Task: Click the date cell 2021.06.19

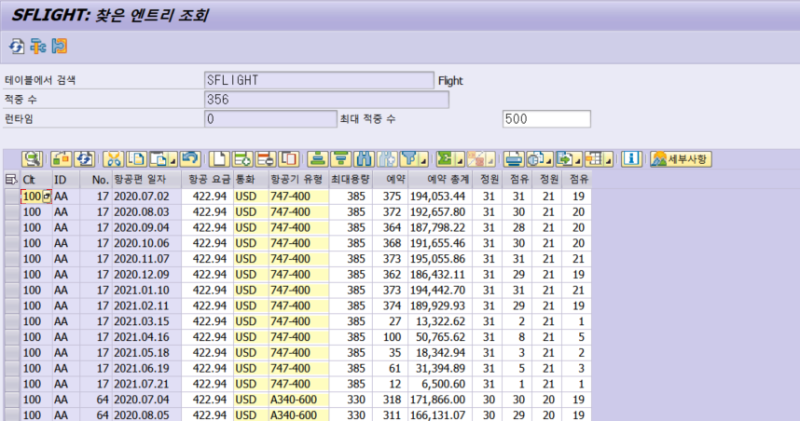Action: (147, 368)
